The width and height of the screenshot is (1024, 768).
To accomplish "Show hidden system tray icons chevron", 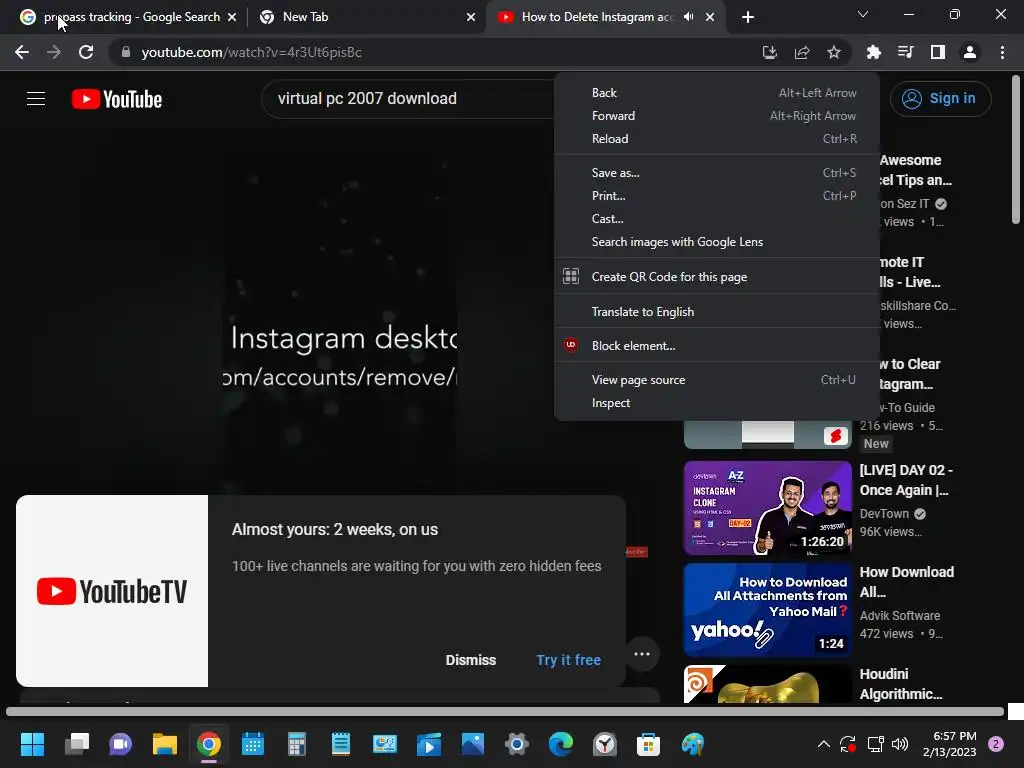I will (824, 744).
